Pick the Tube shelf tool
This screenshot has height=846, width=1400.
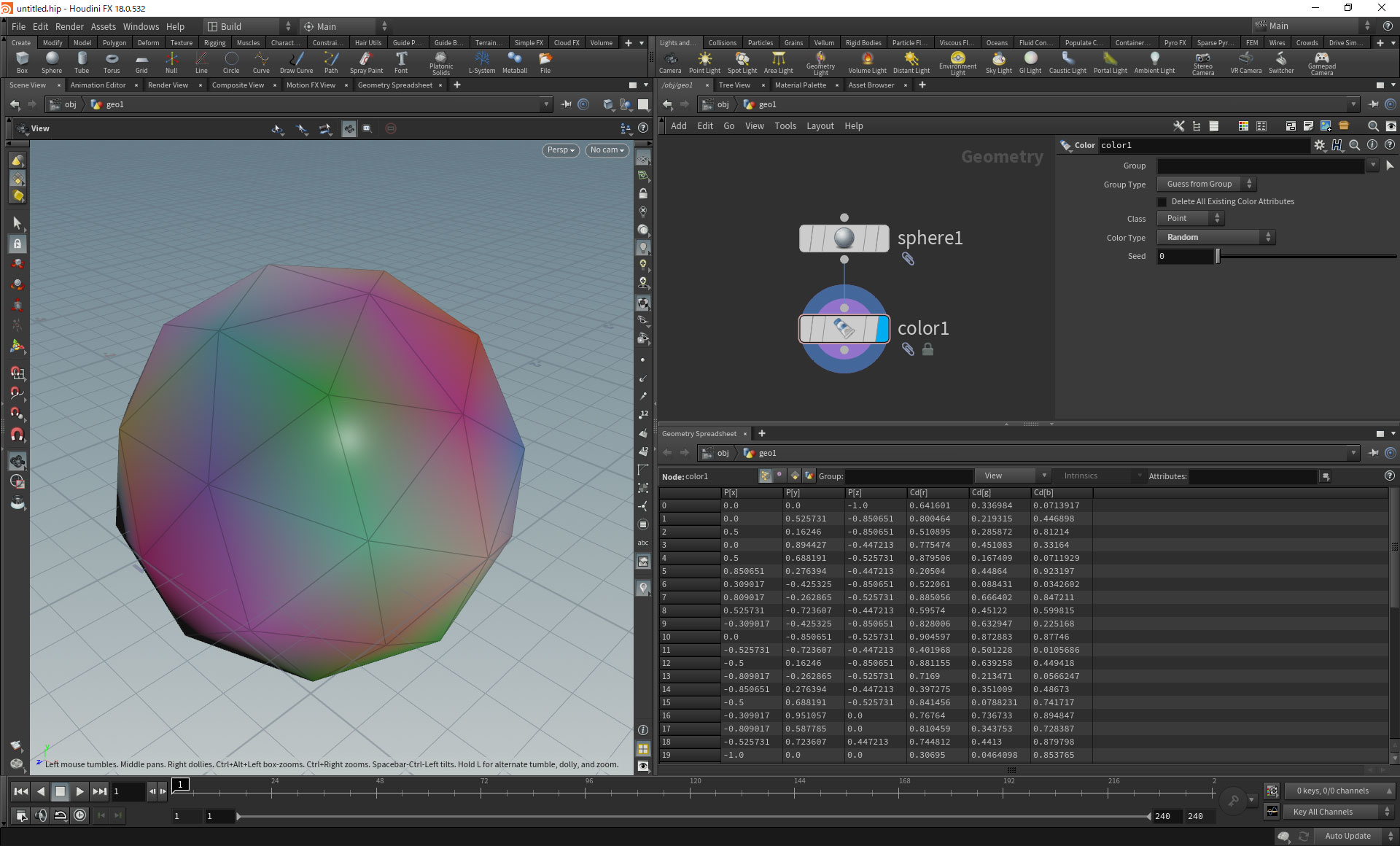click(x=82, y=62)
